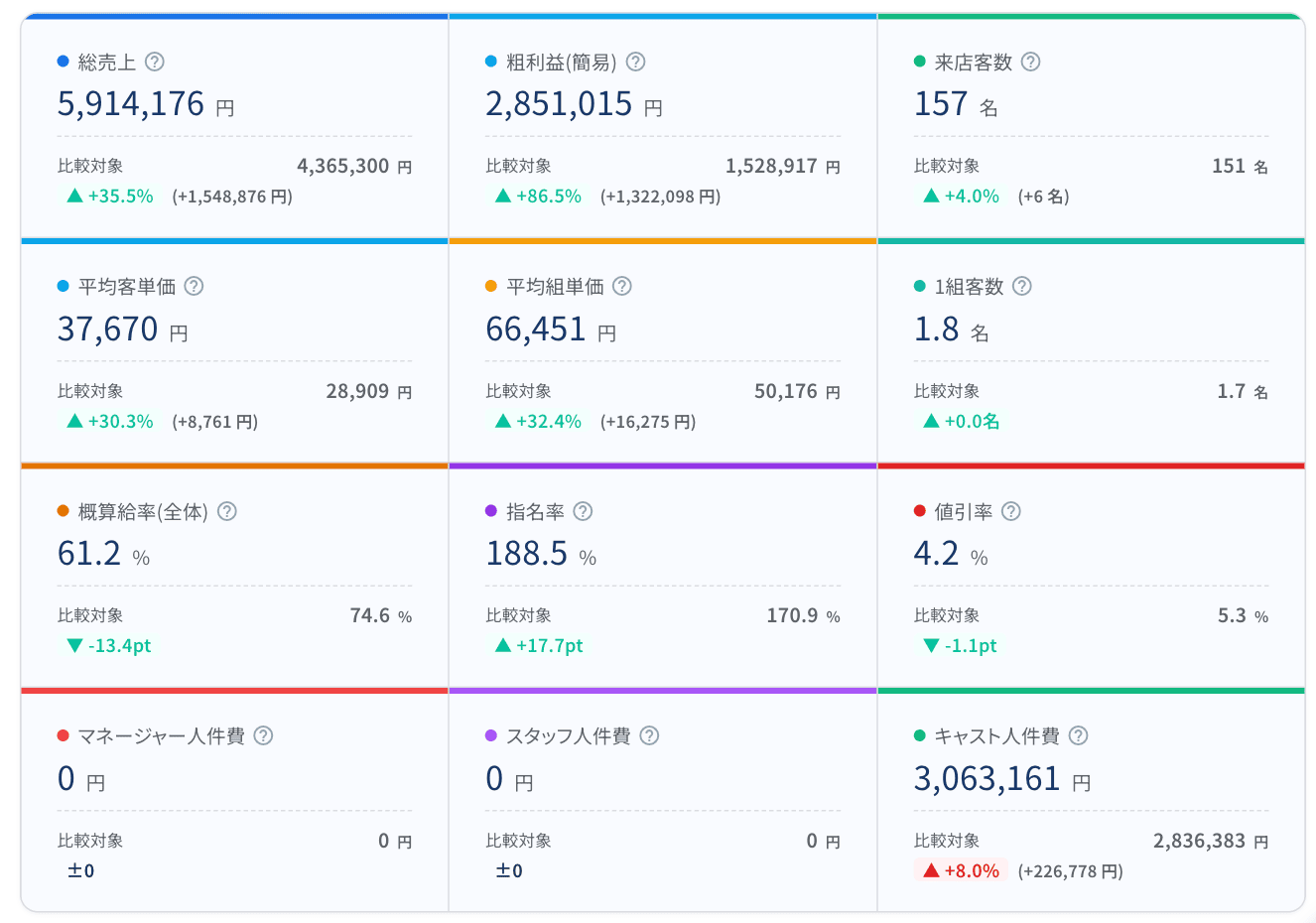This screenshot has height=923, width=1316.
Task: Click the +35.5% badge in 総売上 card
Action: [x=110, y=197]
